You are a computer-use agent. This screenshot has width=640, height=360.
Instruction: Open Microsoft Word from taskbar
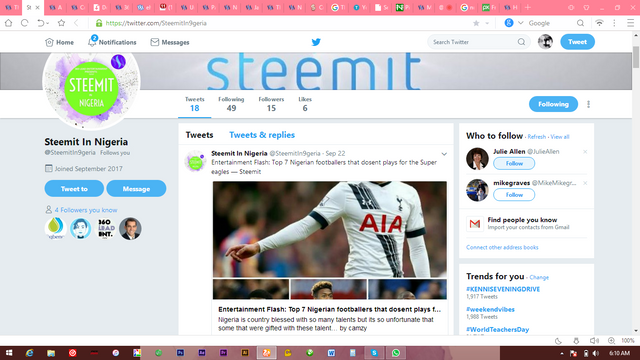(331, 353)
